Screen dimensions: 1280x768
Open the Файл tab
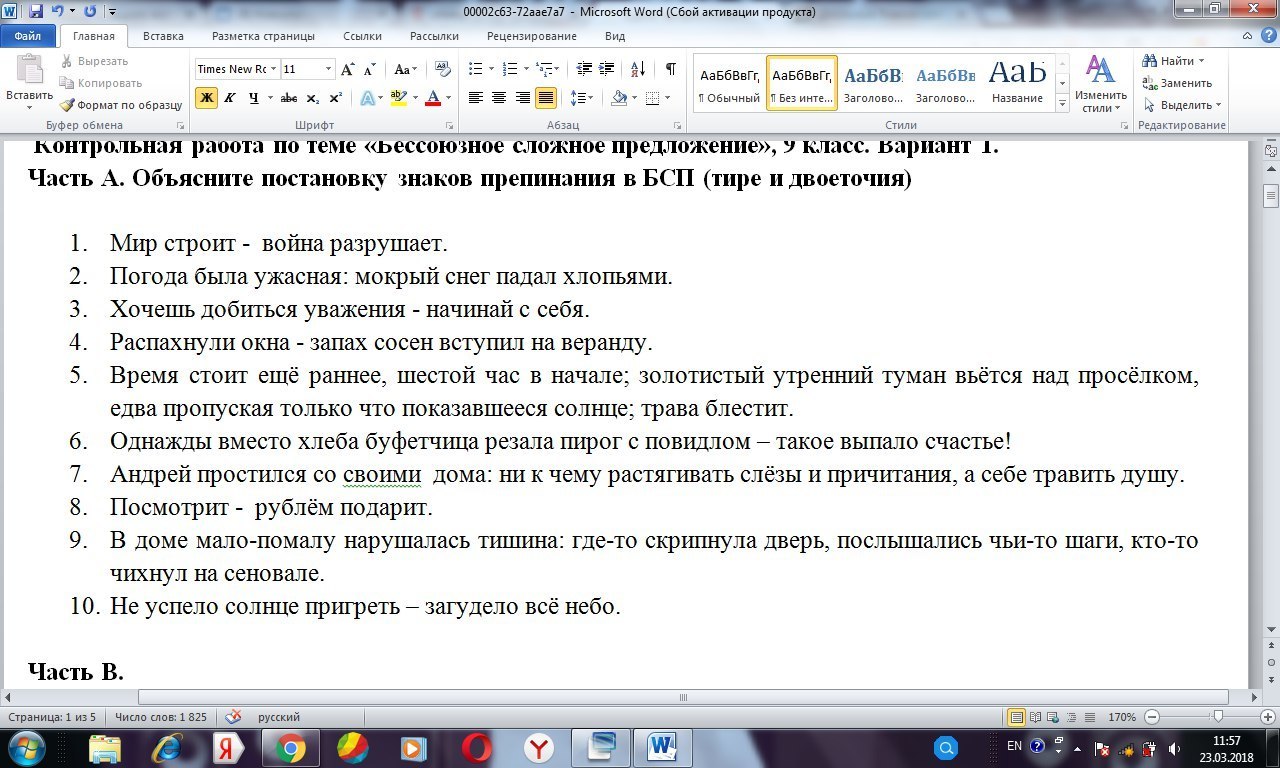click(28, 36)
